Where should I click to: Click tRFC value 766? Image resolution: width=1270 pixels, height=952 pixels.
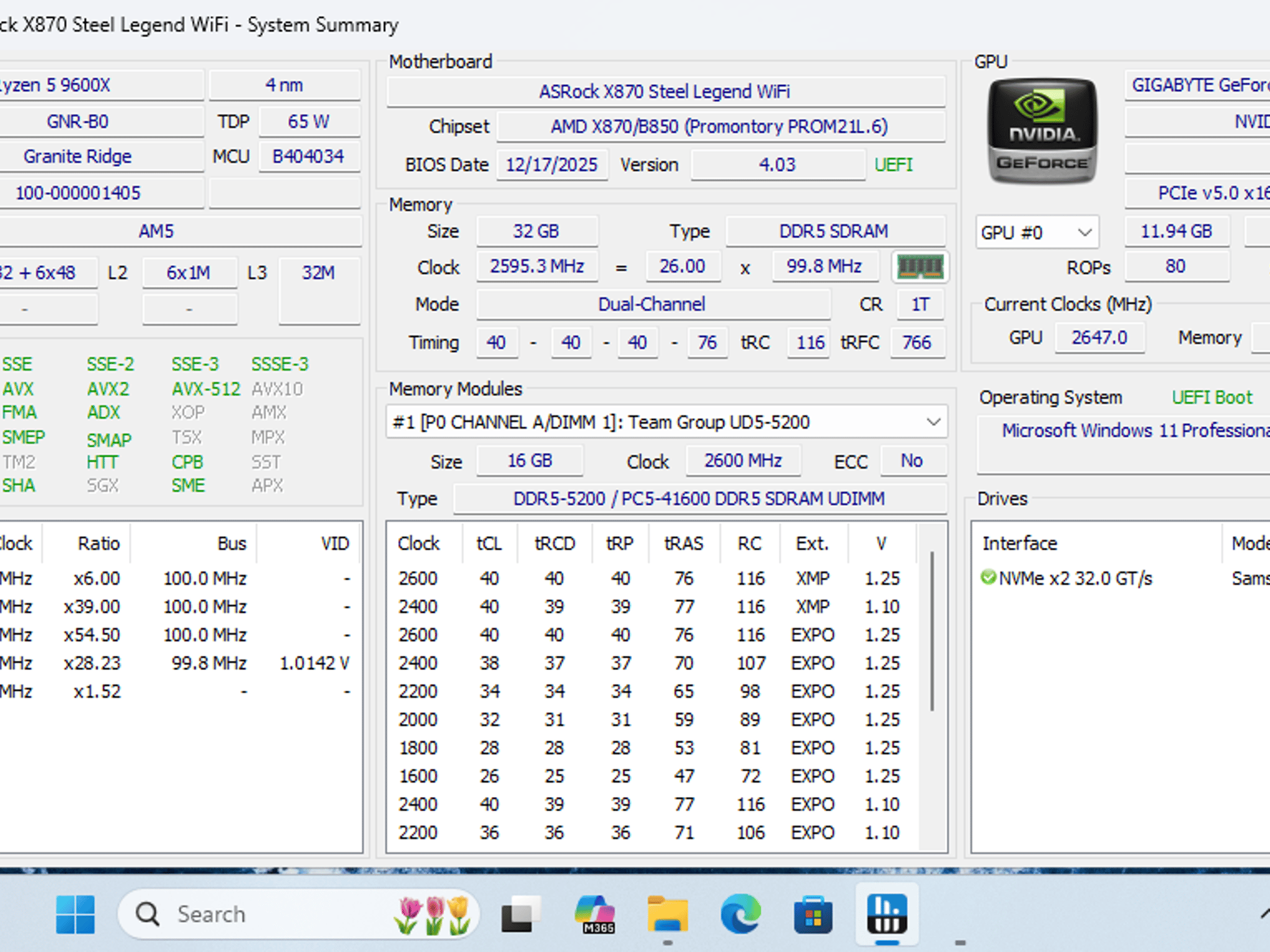coord(917,342)
